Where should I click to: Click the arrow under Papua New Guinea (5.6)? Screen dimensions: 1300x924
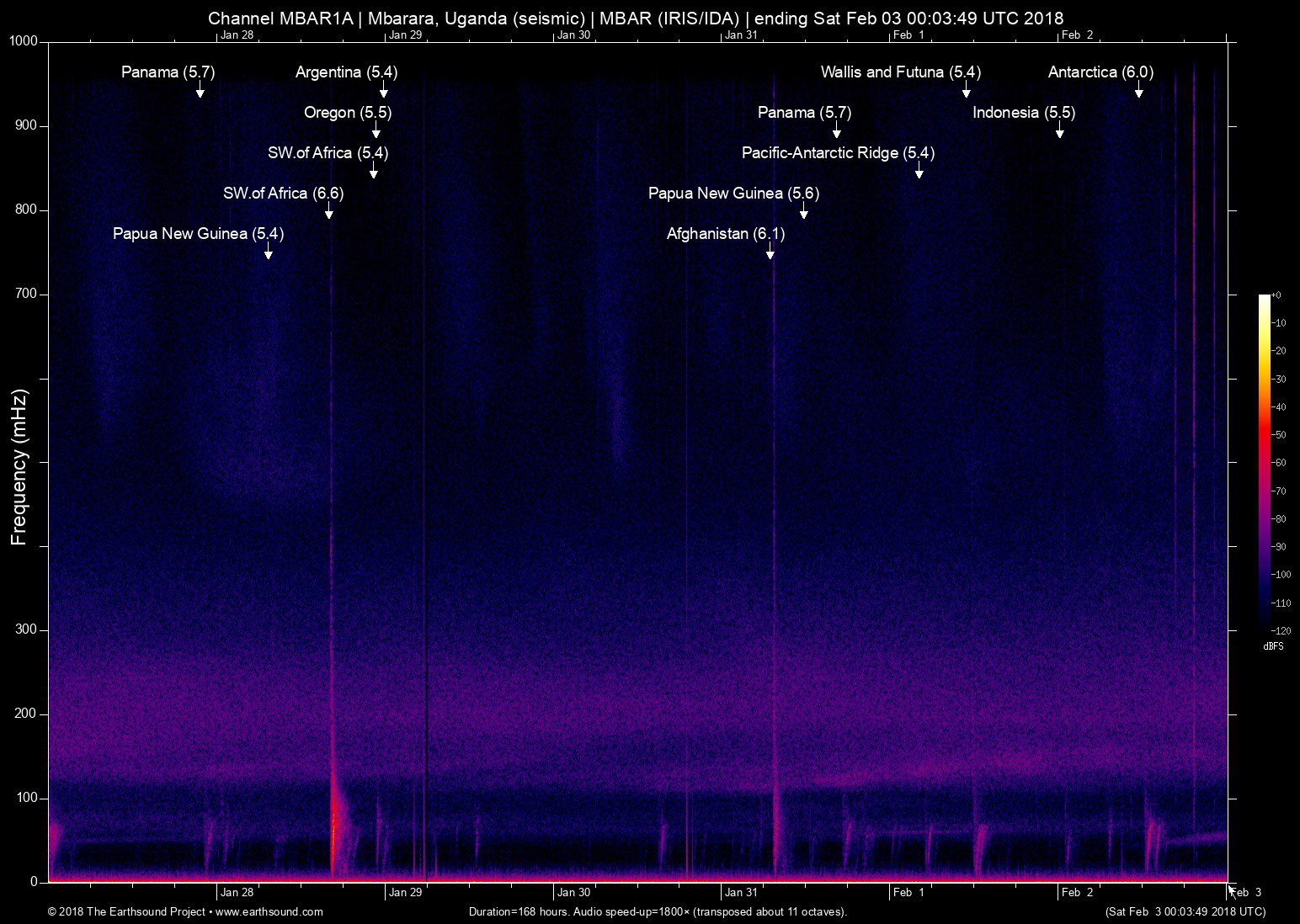point(803,211)
